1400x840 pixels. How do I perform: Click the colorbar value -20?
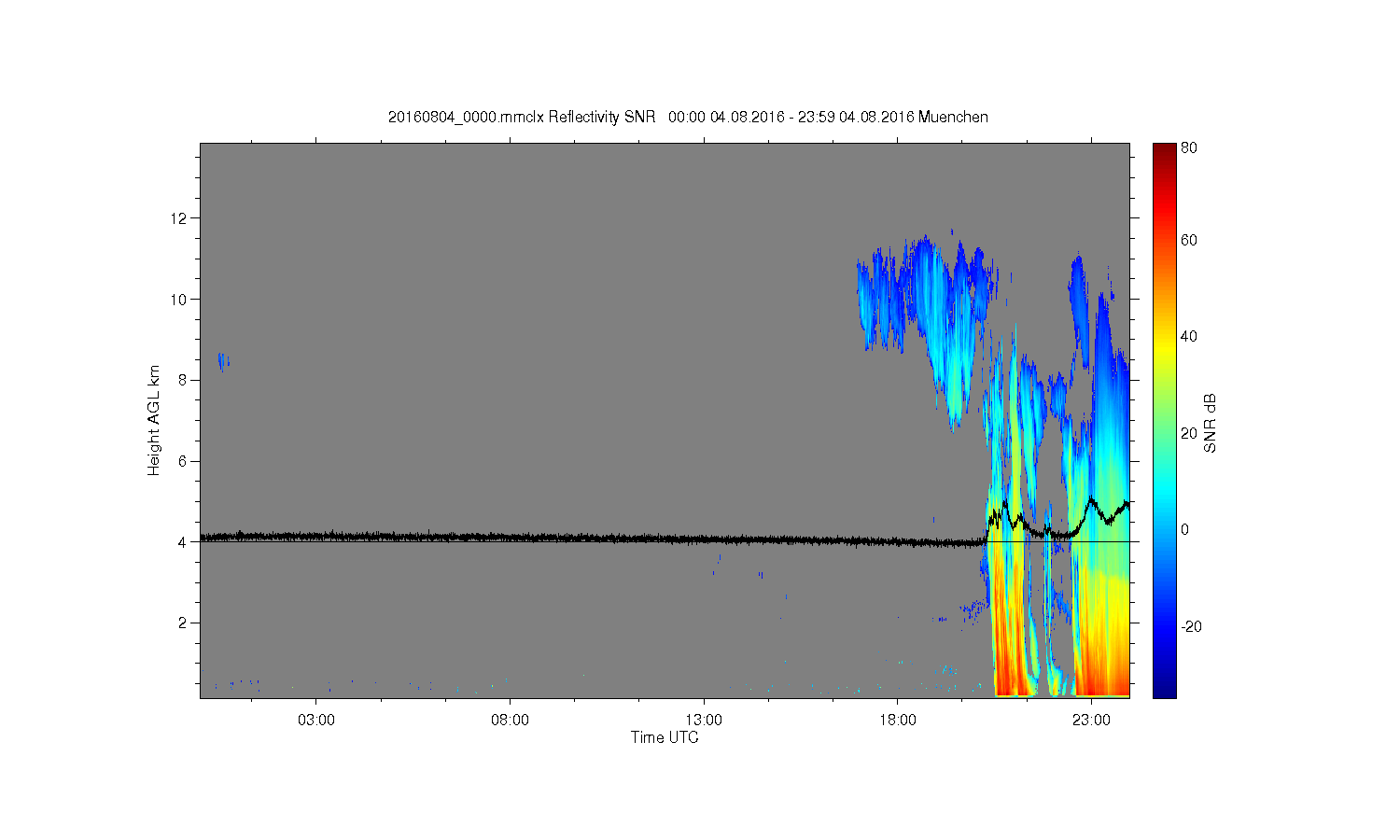click(x=1191, y=626)
